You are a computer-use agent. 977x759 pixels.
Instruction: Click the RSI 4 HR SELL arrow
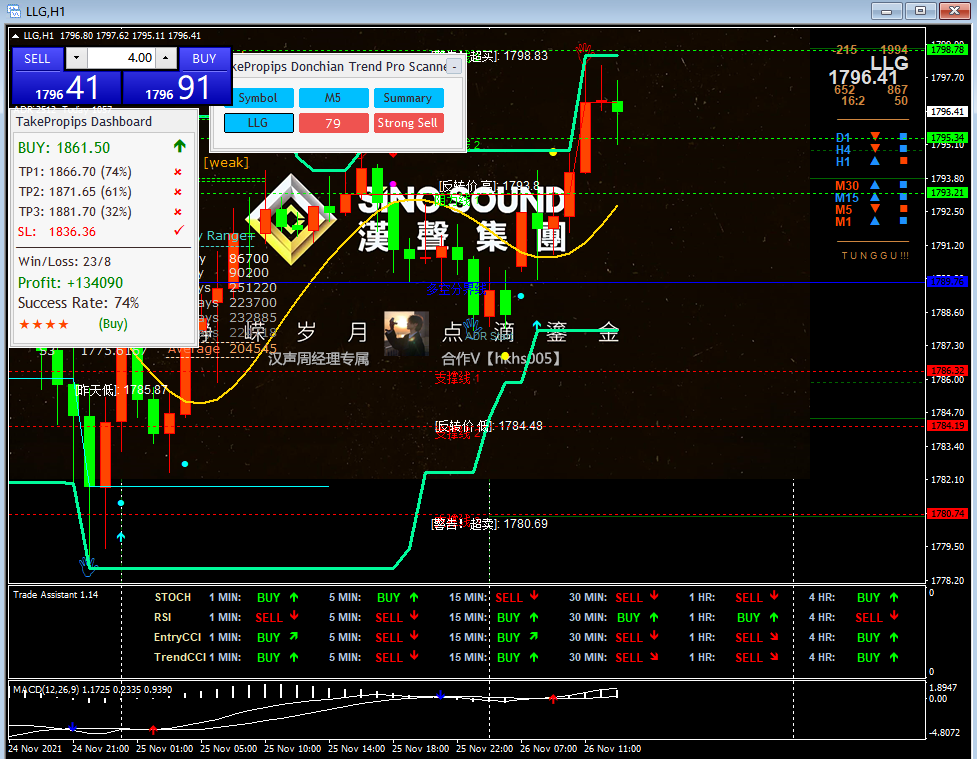point(894,616)
